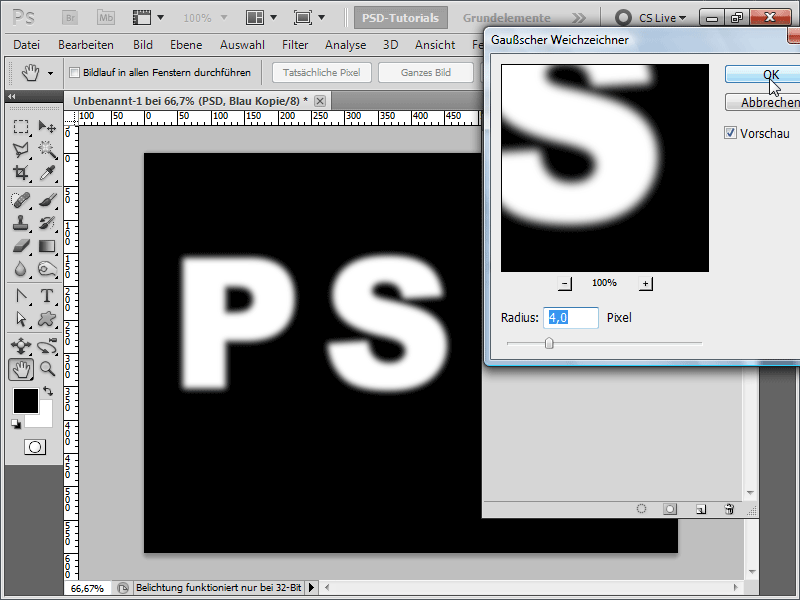Click Abbrechen to cancel blur
Image resolution: width=800 pixels, height=600 pixels.
[x=763, y=102]
